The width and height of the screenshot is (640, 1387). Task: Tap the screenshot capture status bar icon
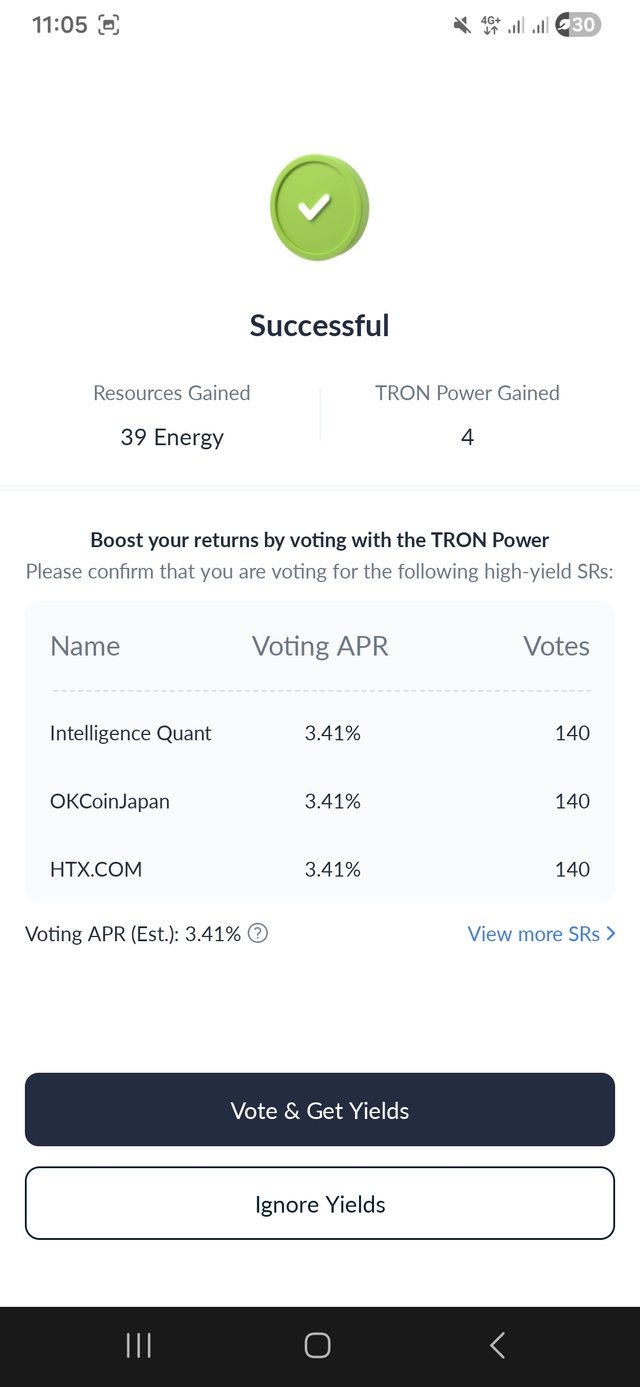(x=108, y=26)
